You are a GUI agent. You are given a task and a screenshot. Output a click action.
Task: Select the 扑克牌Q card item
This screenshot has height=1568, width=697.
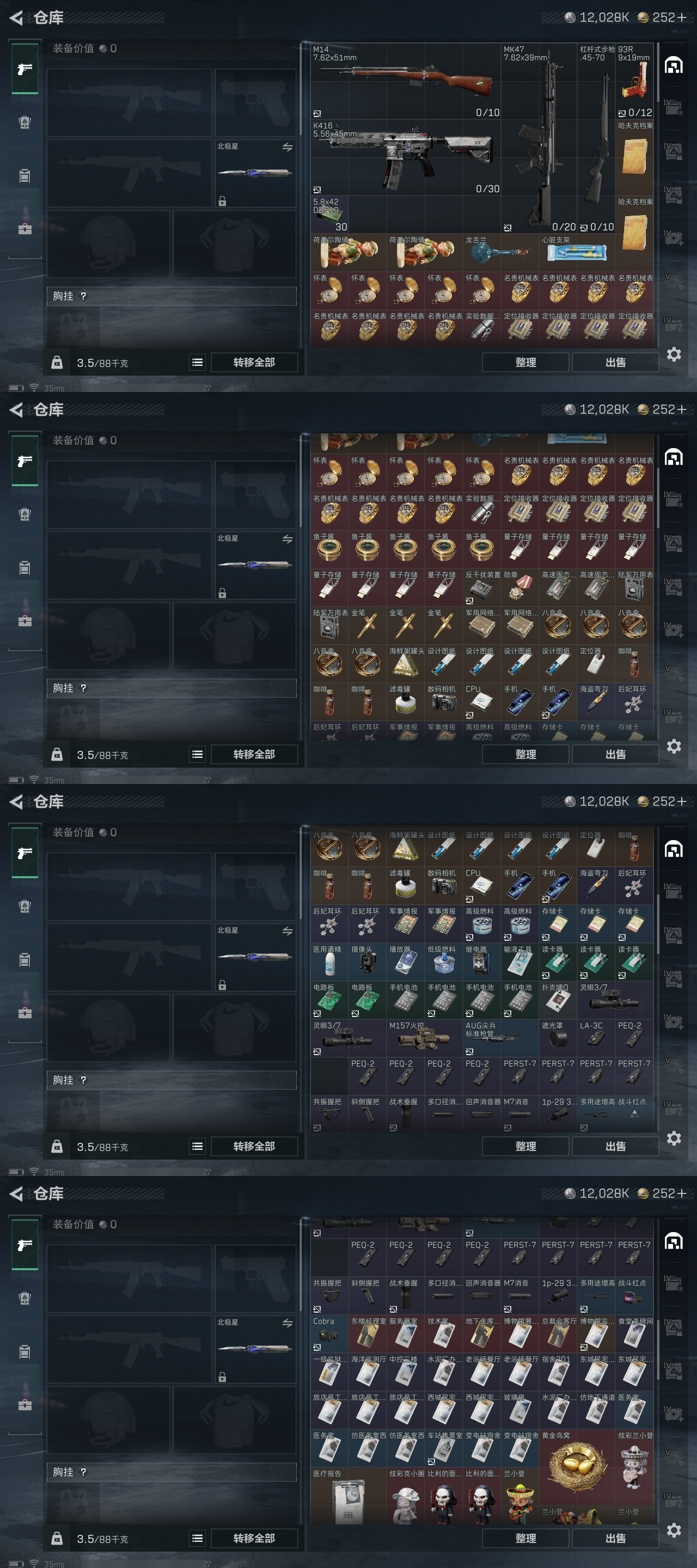558,1000
